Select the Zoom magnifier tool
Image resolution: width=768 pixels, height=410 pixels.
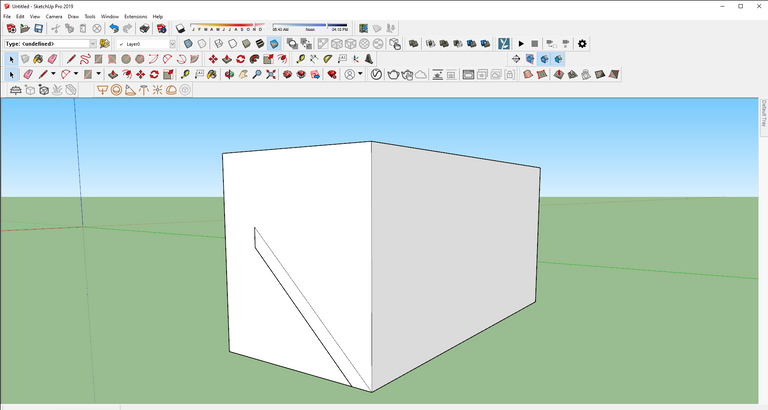point(257,74)
